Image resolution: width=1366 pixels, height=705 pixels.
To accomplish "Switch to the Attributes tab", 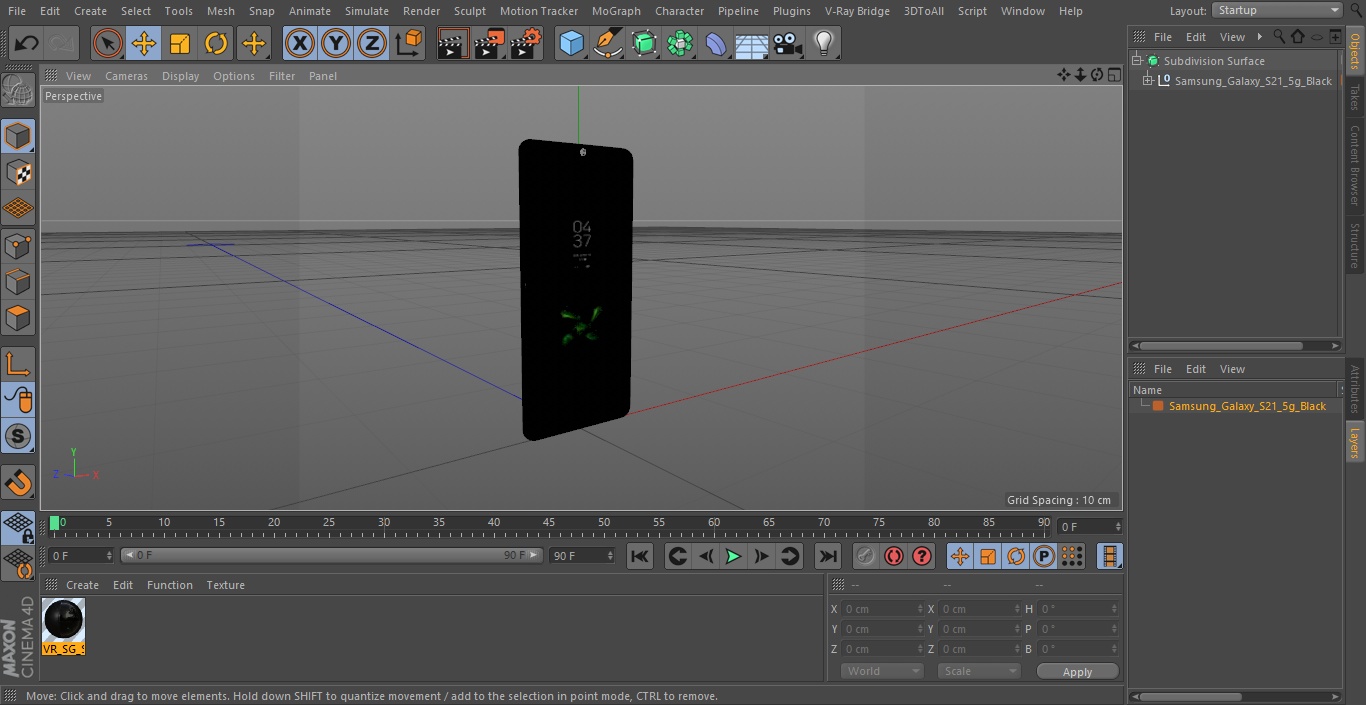I will tap(1355, 389).
